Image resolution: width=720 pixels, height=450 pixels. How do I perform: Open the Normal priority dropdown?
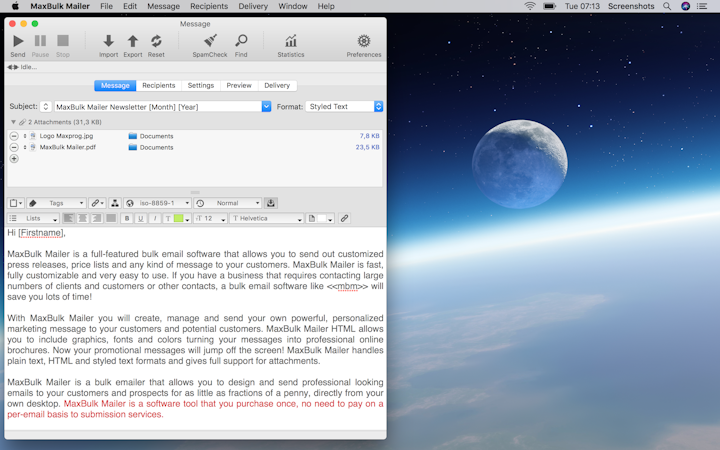tap(228, 203)
